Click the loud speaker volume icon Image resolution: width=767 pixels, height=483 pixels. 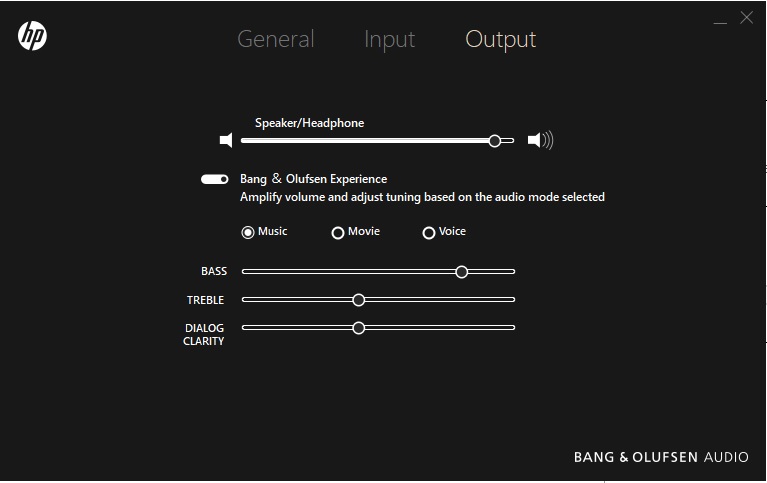point(540,141)
